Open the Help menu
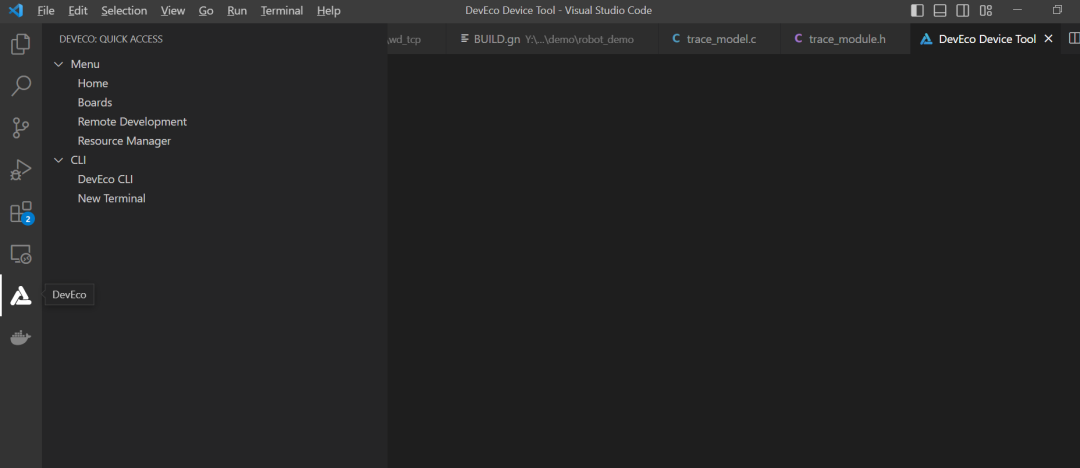This screenshot has width=1080, height=468. pos(329,10)
